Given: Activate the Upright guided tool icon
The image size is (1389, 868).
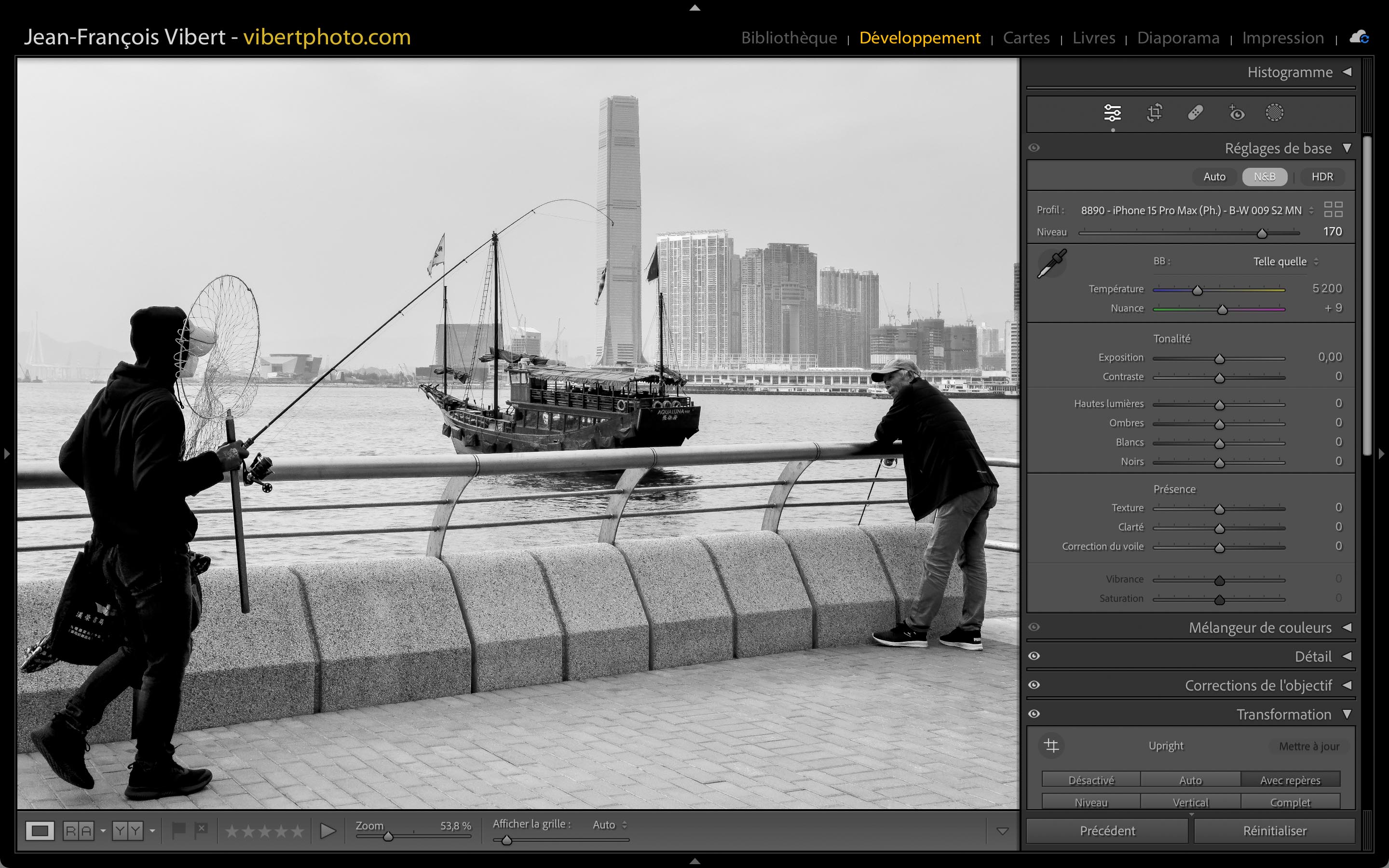Looking at the screenshot, I should [1051, 746].
